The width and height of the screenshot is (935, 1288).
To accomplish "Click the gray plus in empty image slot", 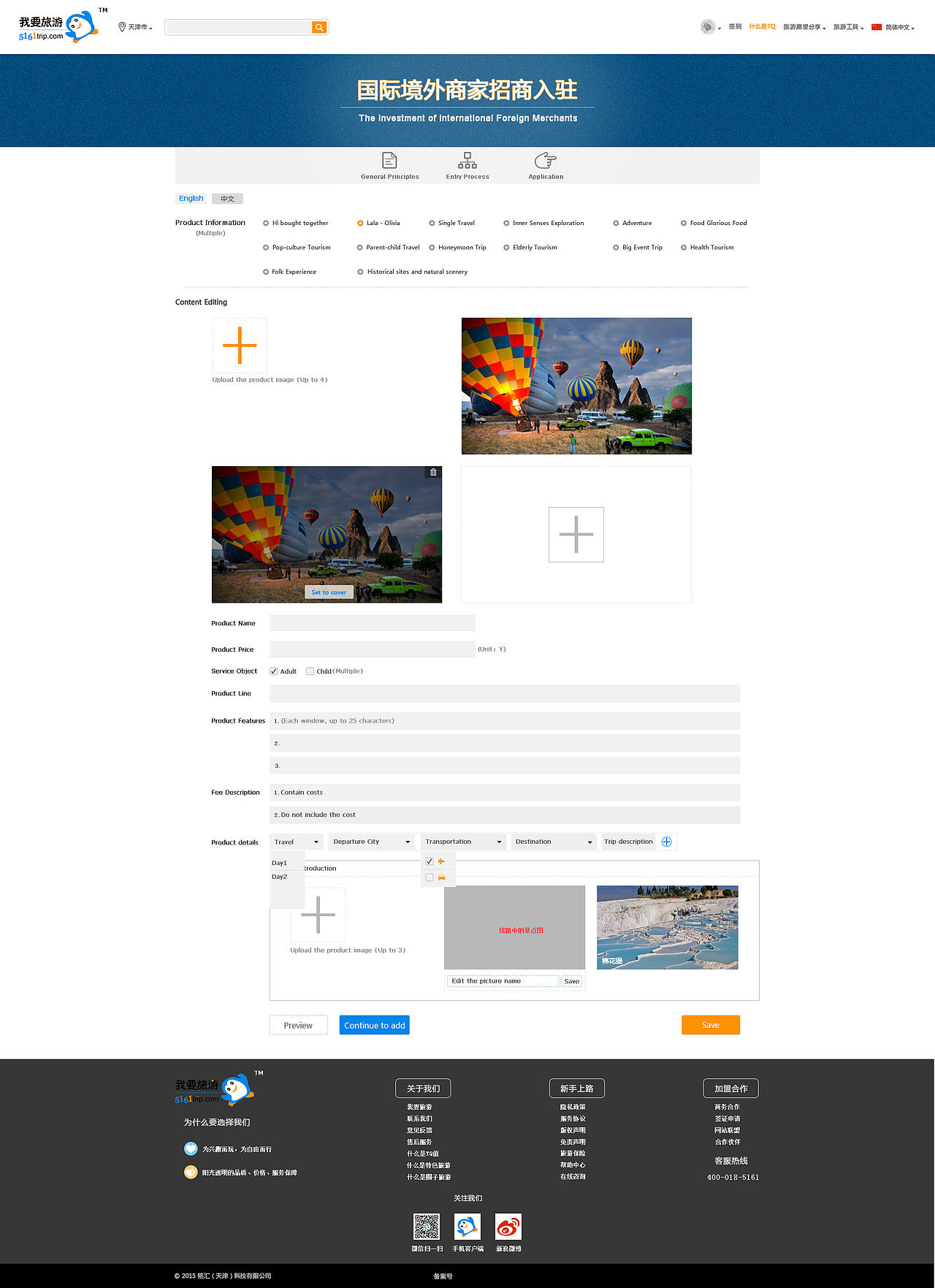I will (576, 534).
